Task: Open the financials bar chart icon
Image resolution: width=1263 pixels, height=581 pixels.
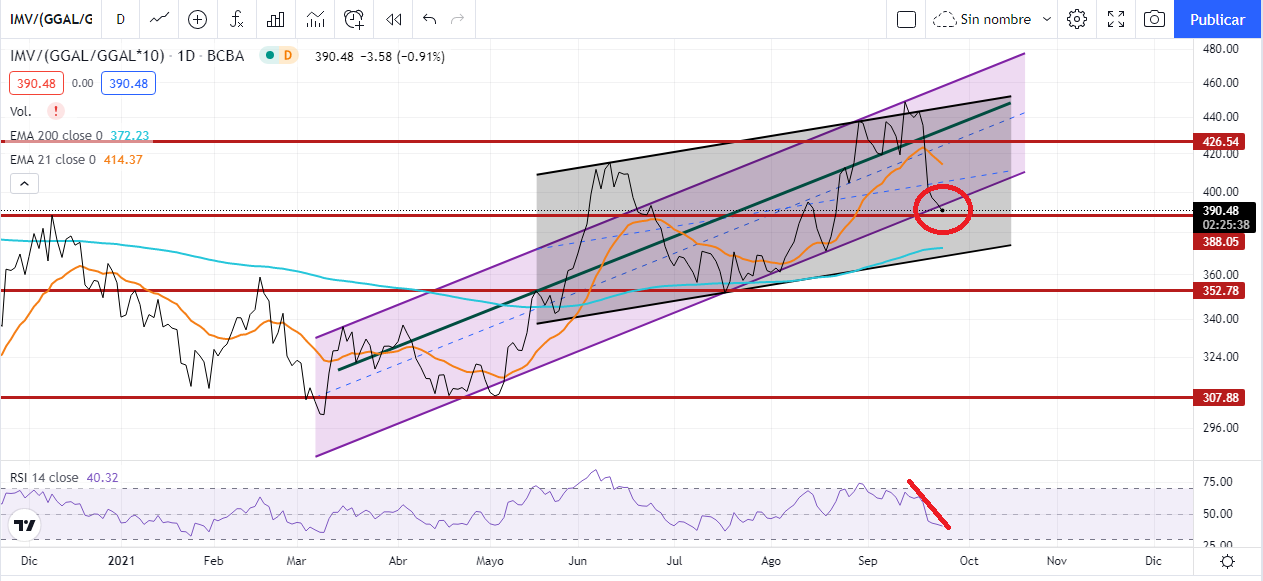Action: [277, 19]
